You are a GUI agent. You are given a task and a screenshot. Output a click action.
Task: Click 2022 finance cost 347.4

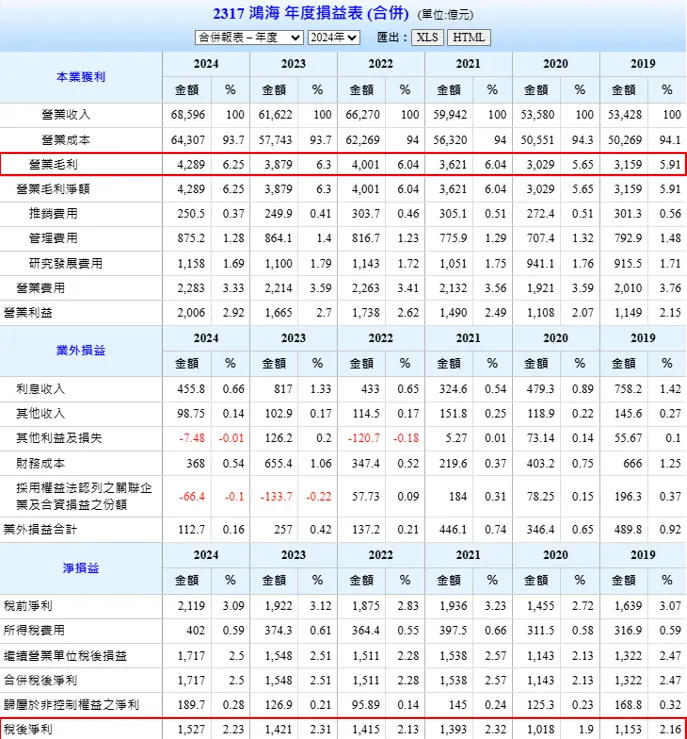[366, 463]
